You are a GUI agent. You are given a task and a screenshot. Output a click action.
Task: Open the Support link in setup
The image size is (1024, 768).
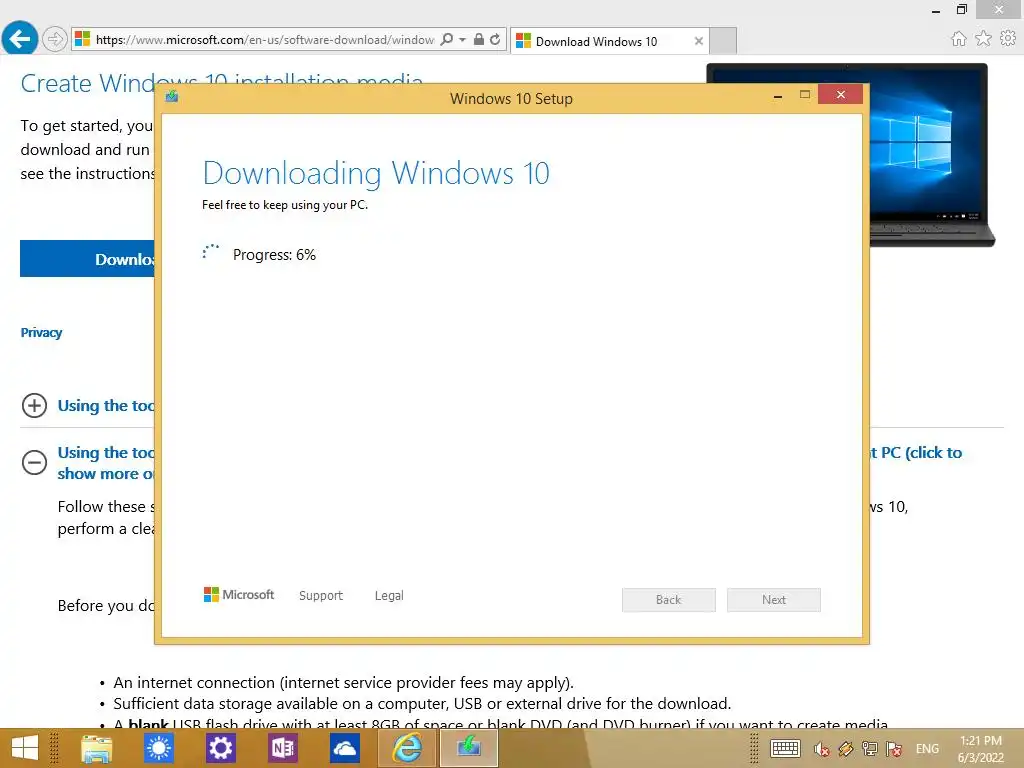(x=321, y=596)
